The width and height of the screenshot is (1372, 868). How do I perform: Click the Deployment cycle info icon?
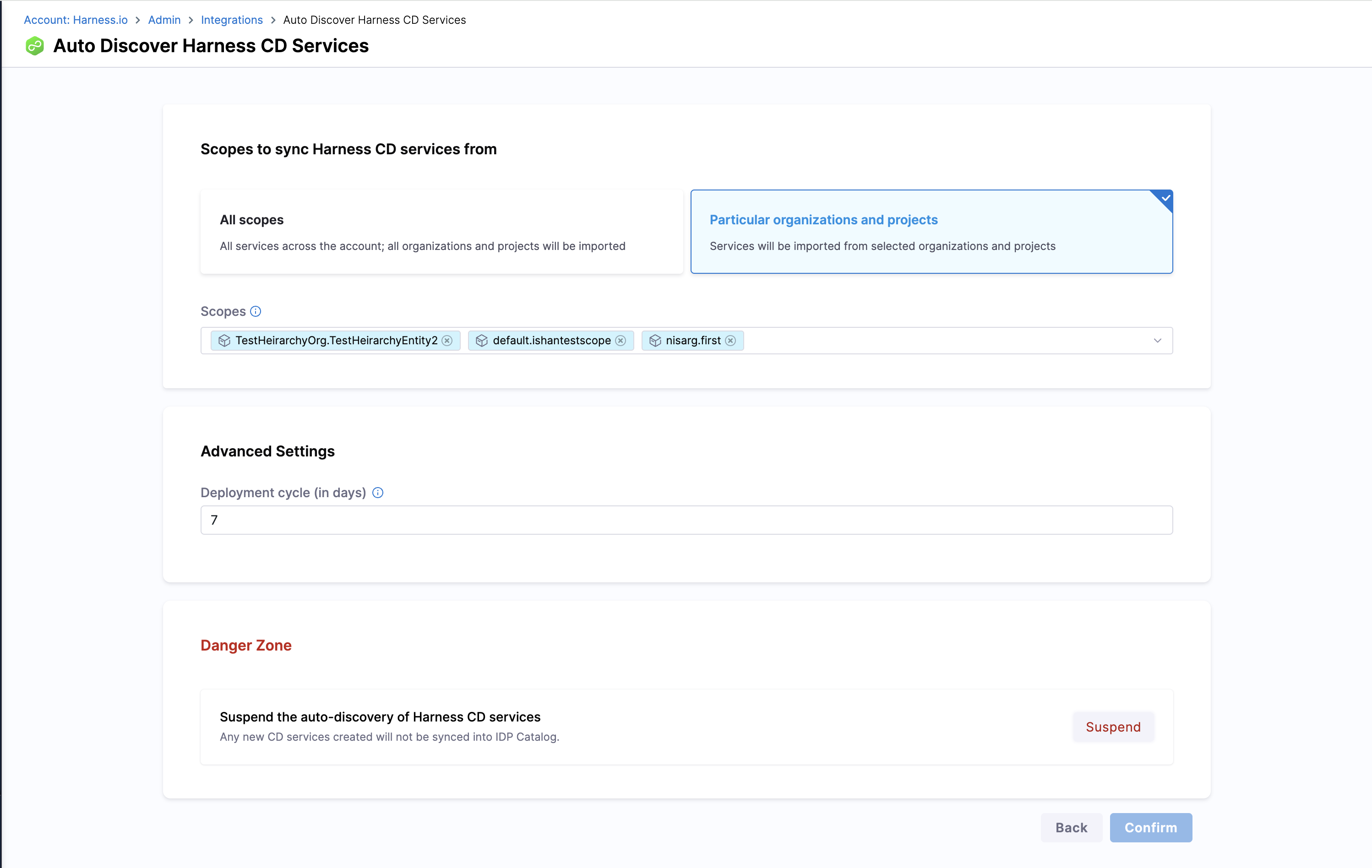tap(378, 493)
